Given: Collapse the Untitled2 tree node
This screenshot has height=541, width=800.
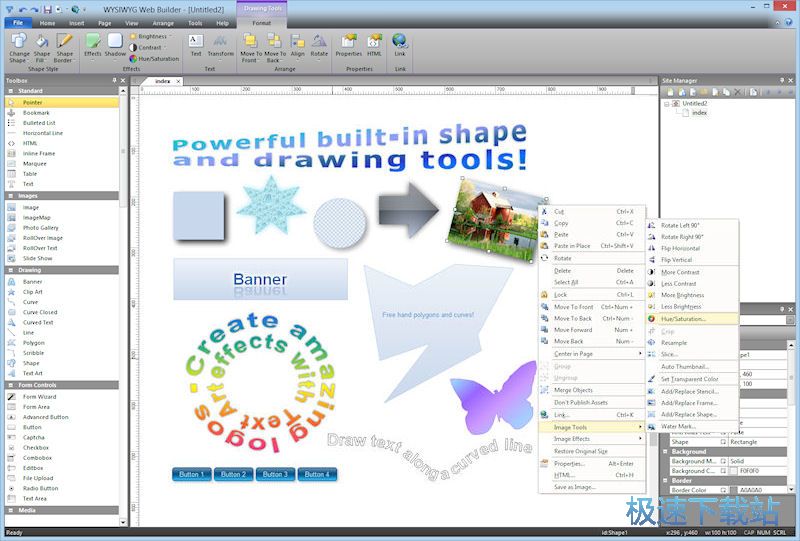Looking at the screenshot, I should tap(666, 104).
